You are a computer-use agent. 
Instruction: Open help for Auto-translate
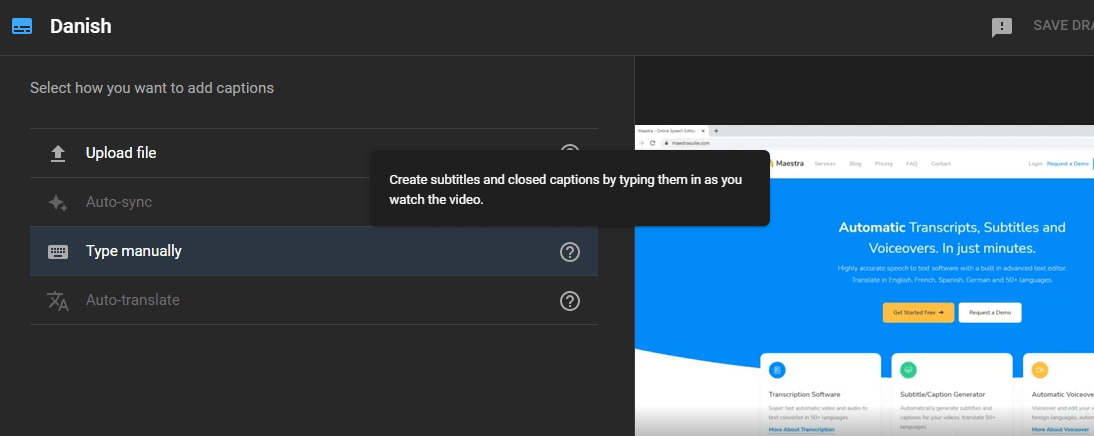tap(570, 301)
